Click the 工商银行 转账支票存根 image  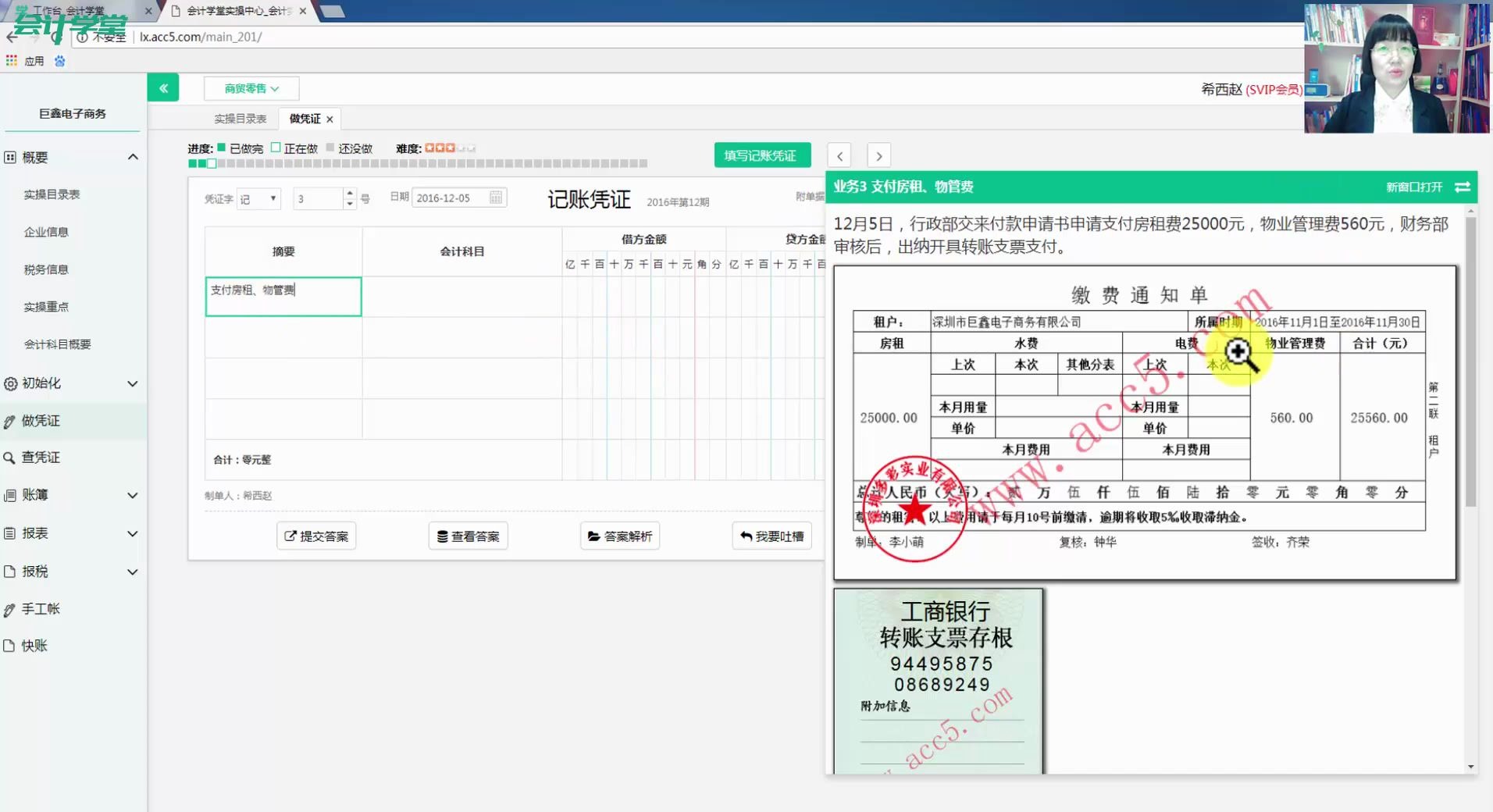pyautogui.click(x=939, y=682)
